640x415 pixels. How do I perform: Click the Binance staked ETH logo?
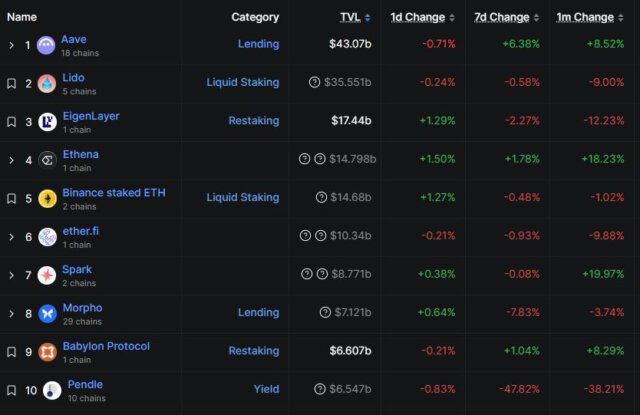tap(46, 198)
